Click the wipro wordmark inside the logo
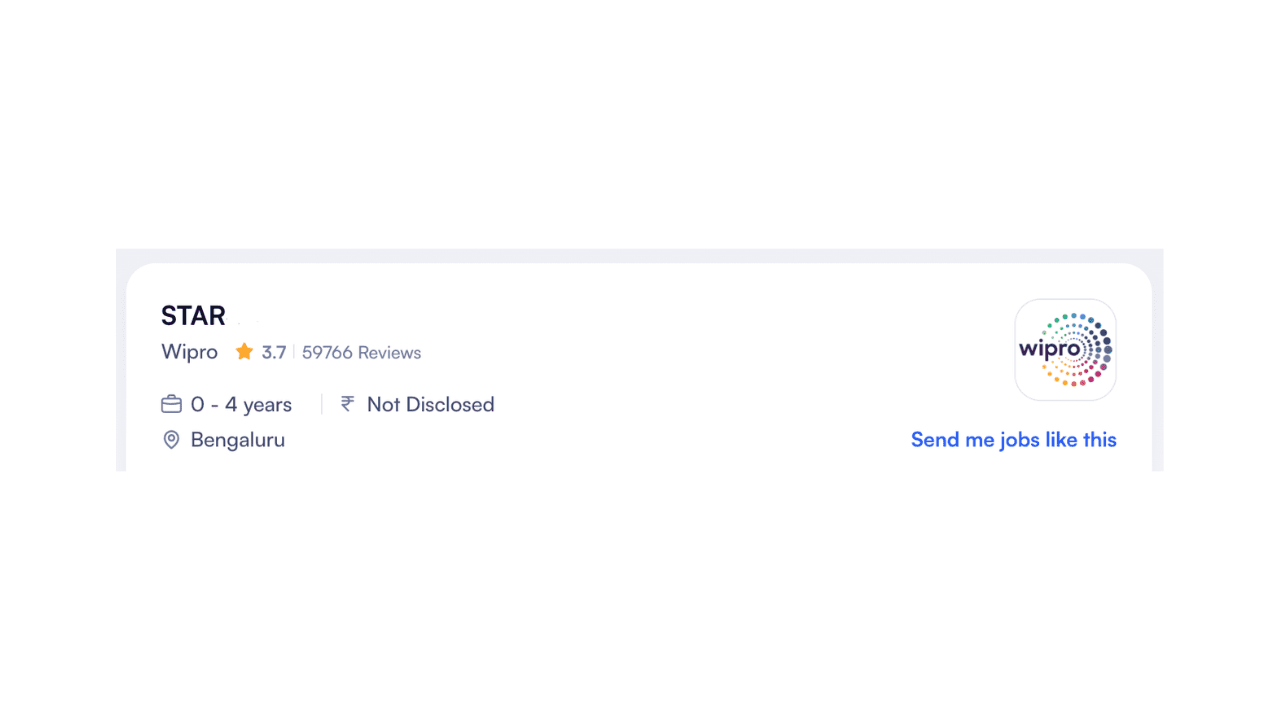Screen dimensions: 1280x720 click(x=1049, y=350)
